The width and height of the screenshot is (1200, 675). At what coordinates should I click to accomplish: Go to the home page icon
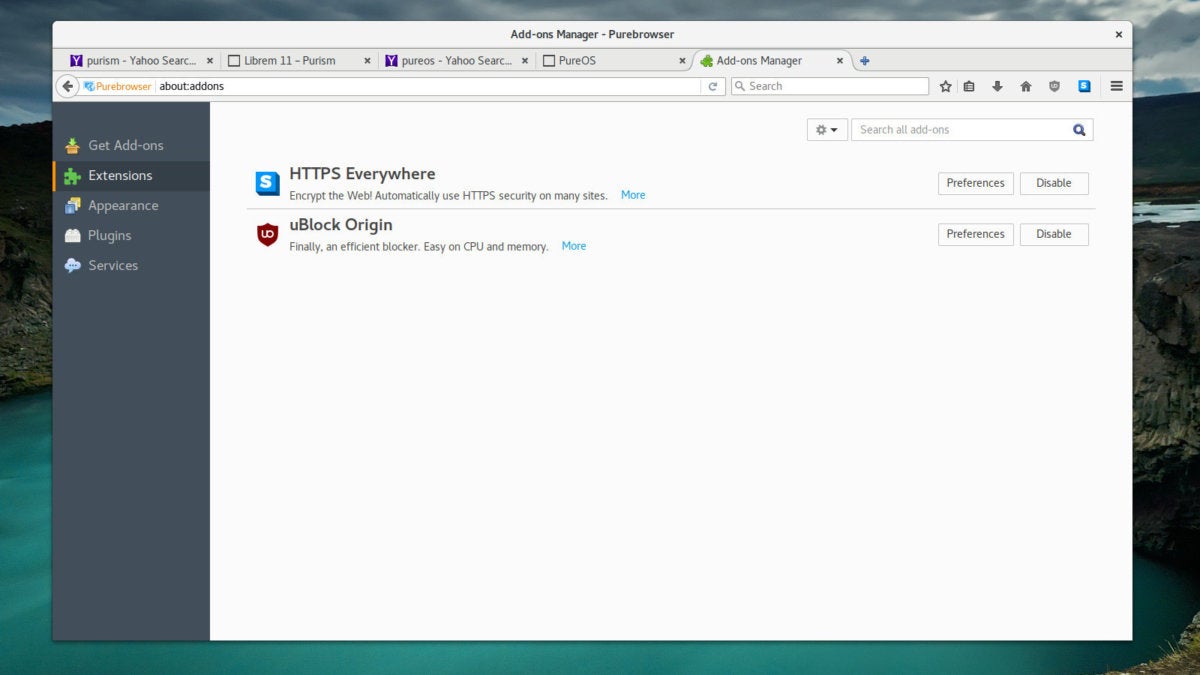1025,86
